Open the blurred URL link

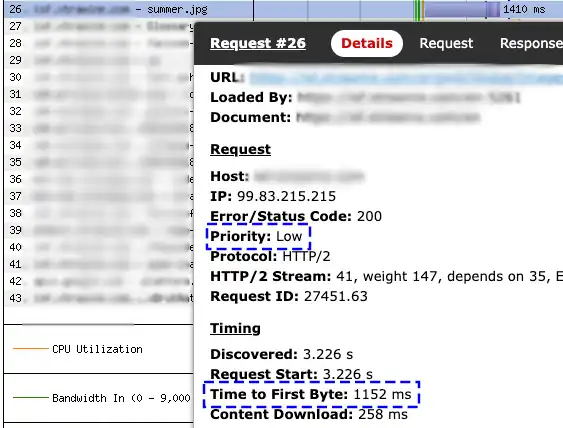click(406, 78)
